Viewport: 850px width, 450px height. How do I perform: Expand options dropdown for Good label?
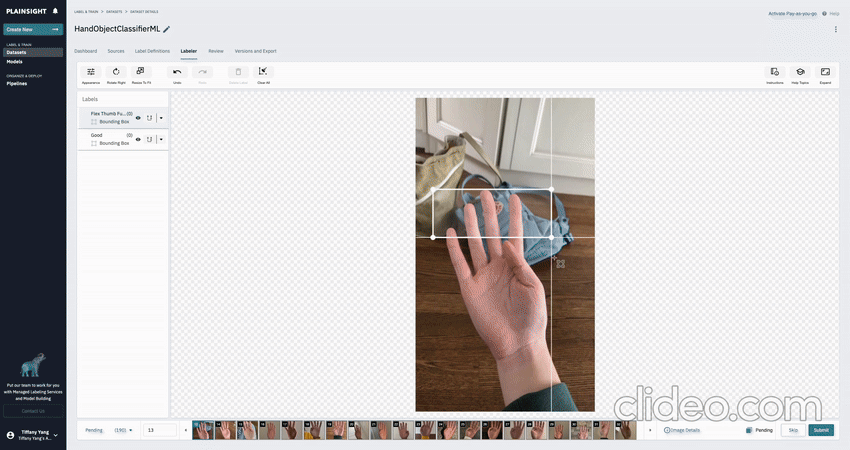pos(161,139)
